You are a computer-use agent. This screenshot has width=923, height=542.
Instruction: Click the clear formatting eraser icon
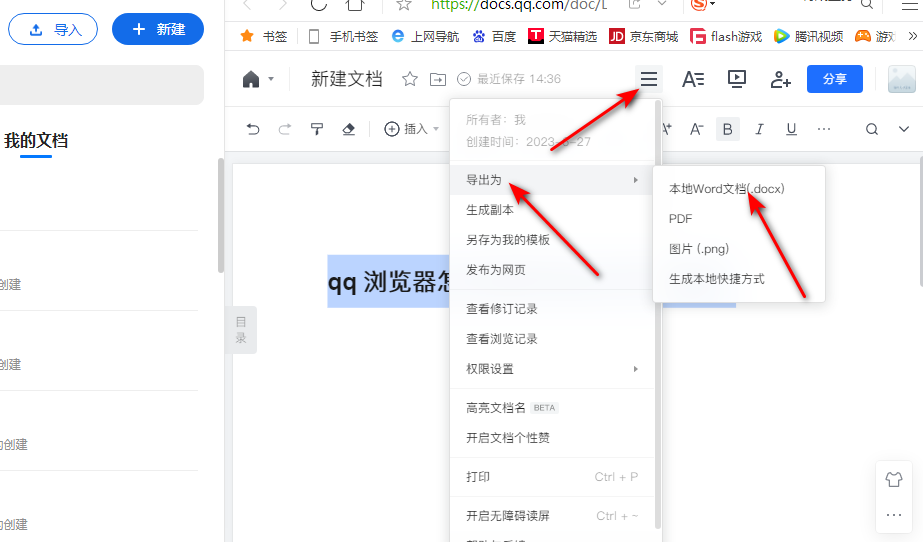pyautogui.click(x=348, y=129)
